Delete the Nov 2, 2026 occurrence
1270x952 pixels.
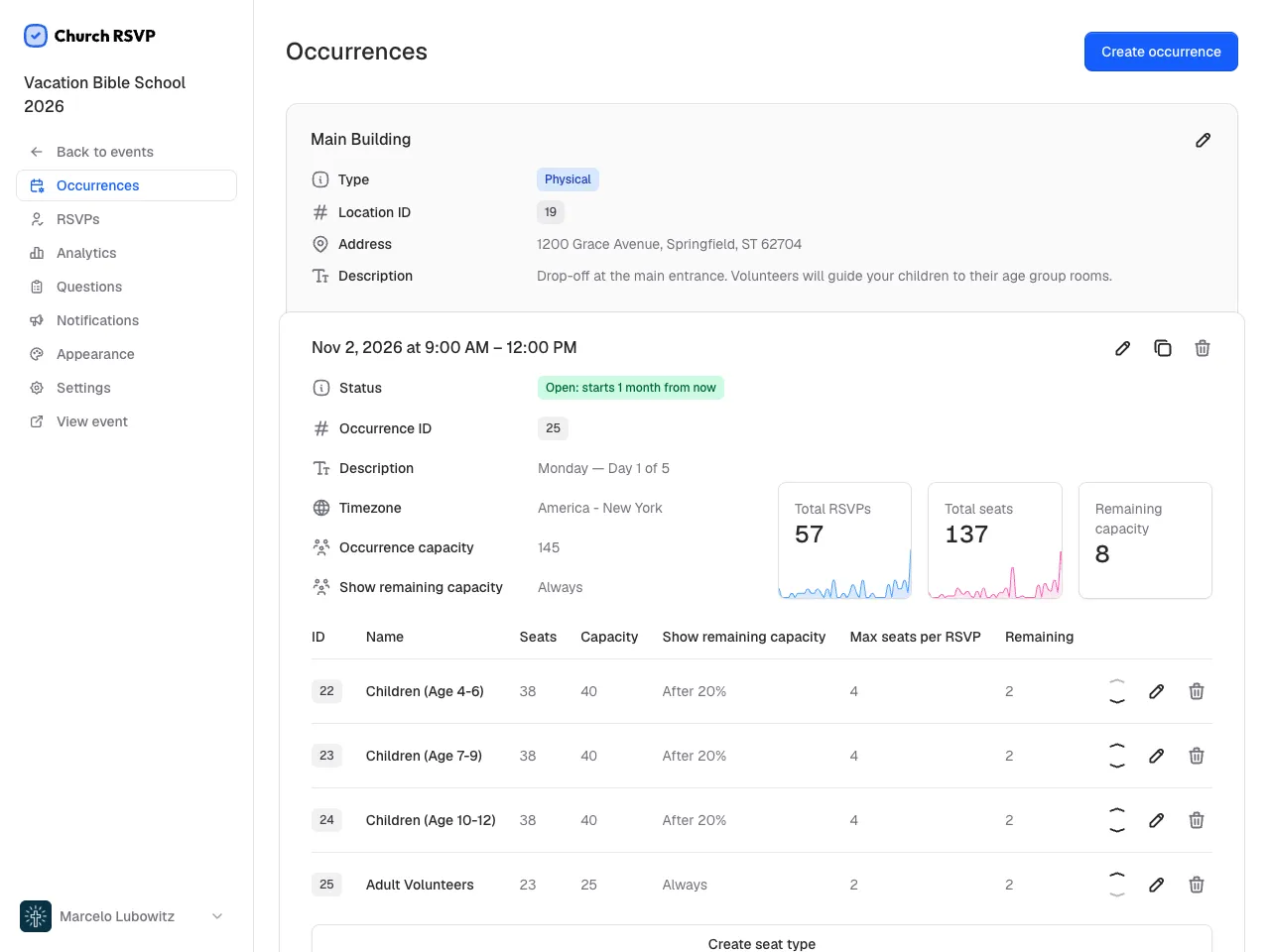click(1203, 348)
